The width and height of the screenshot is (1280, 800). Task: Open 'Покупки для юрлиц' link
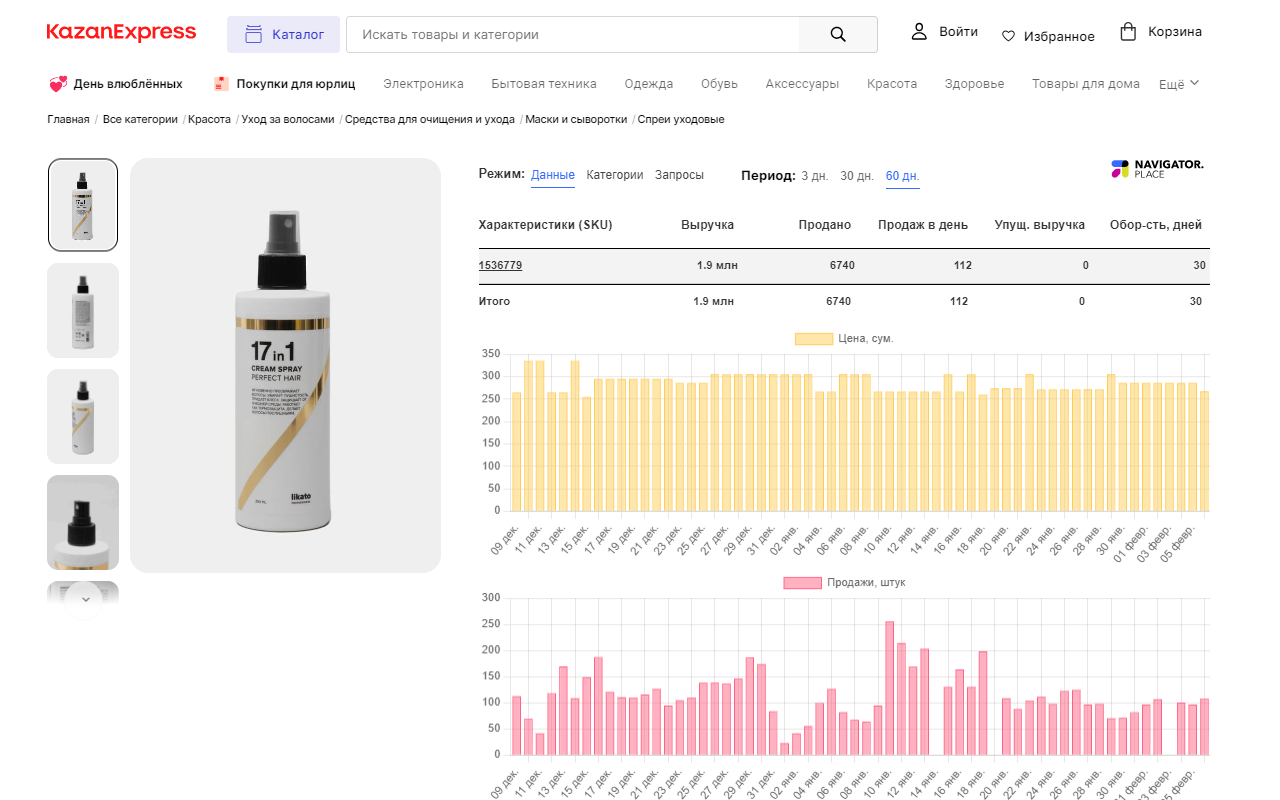tap(296, 84)
